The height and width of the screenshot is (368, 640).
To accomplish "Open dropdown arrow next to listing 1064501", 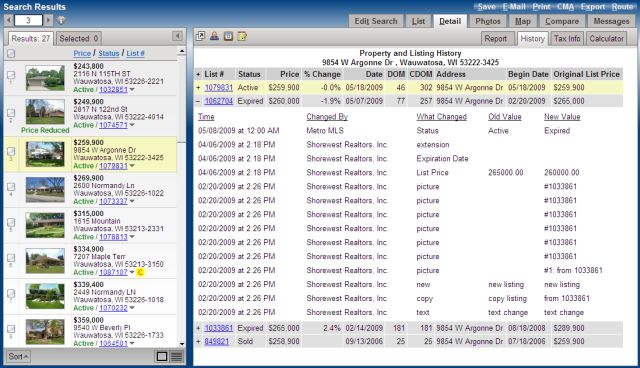I will coord(132,344).
